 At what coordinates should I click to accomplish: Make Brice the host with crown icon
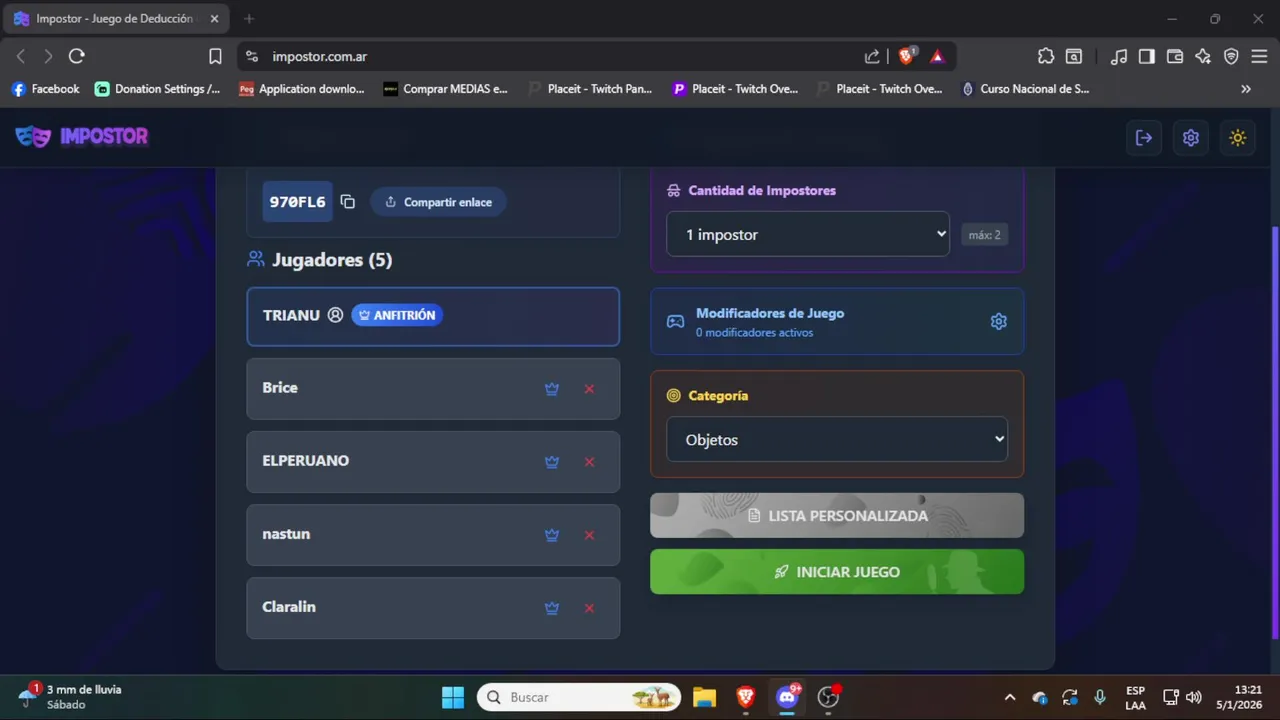[x=551, y=389]
